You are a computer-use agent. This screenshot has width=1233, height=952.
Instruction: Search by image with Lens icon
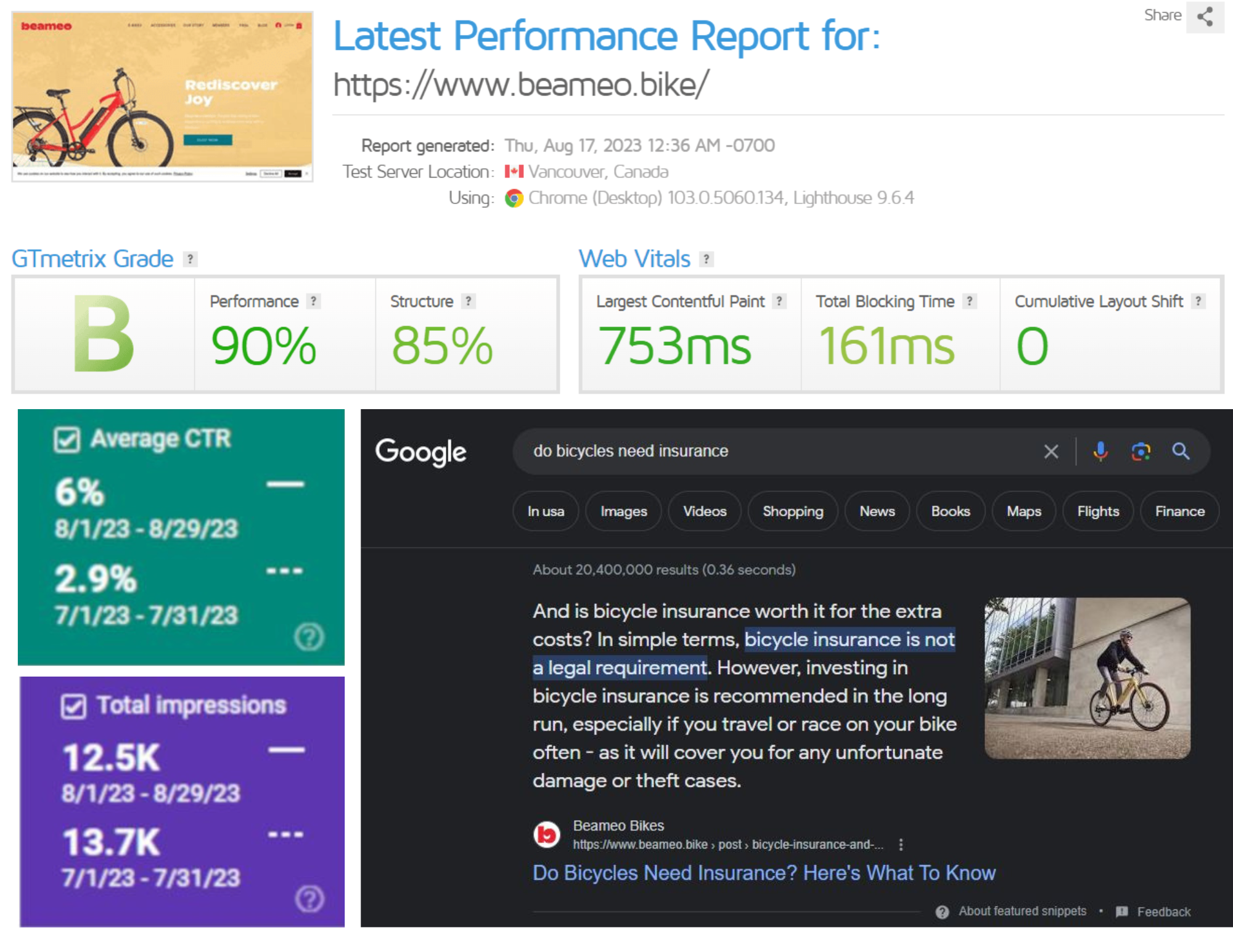point(1141,452)
